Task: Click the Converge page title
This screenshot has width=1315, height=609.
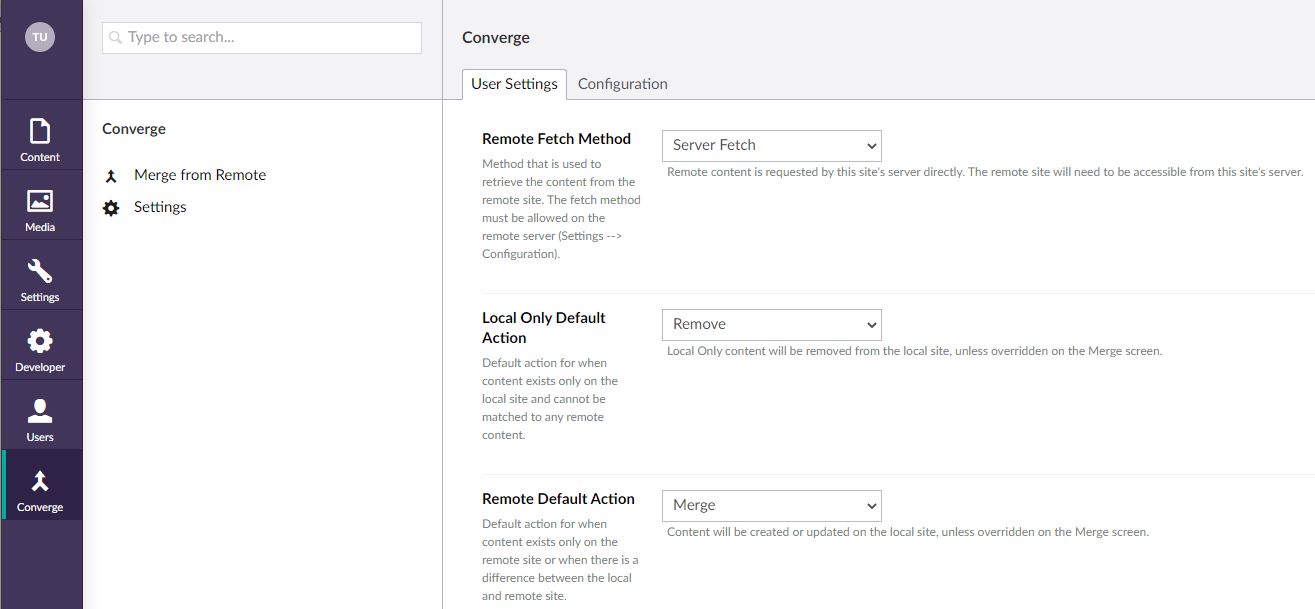Action: [496, 37]
